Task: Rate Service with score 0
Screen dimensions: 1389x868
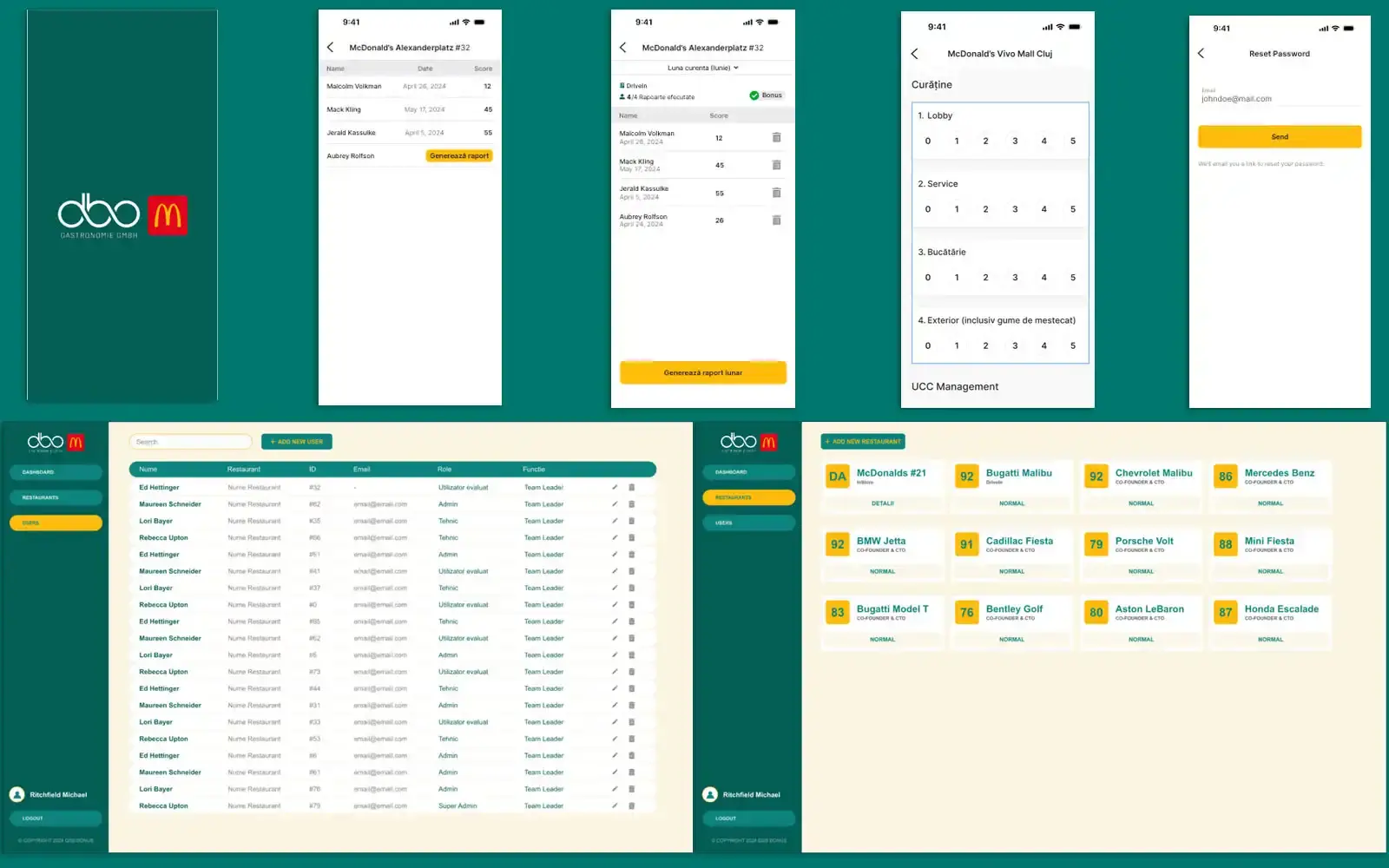Action: [928, 209]
